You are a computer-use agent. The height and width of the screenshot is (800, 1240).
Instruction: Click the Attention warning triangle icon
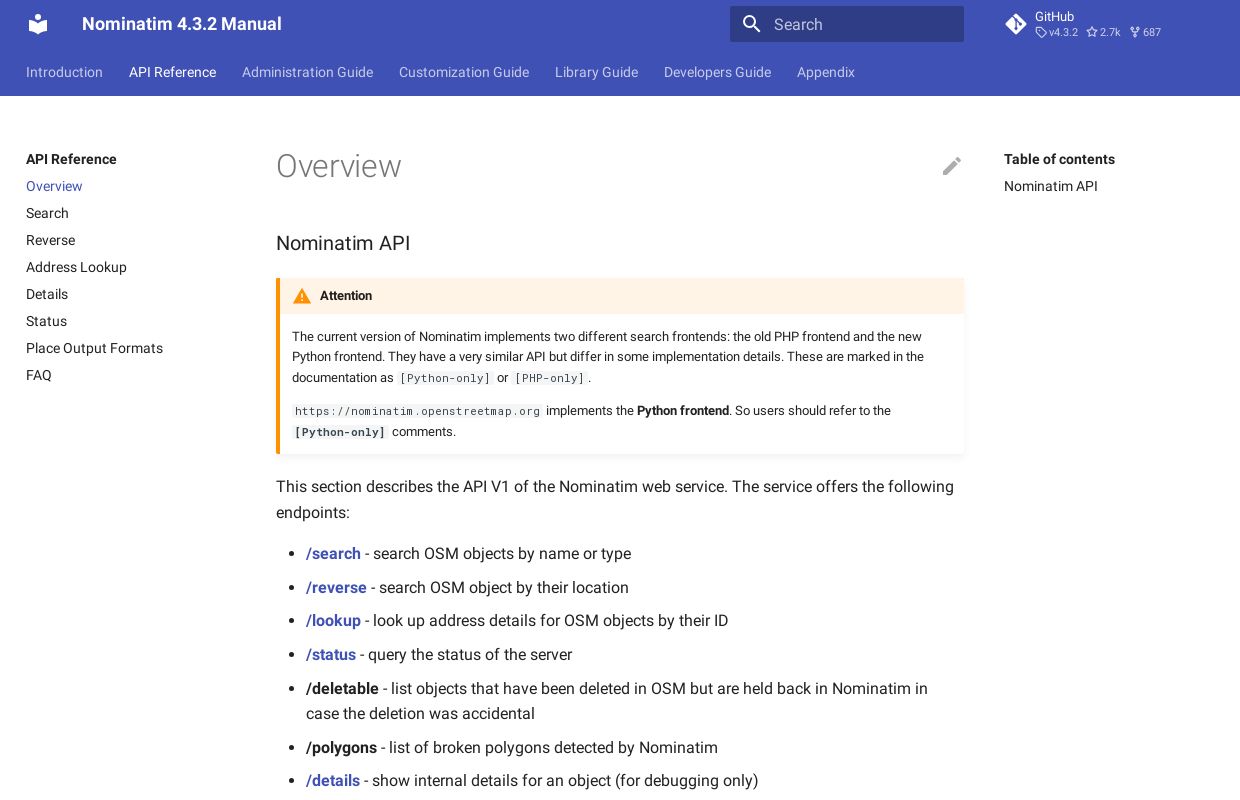302,296
